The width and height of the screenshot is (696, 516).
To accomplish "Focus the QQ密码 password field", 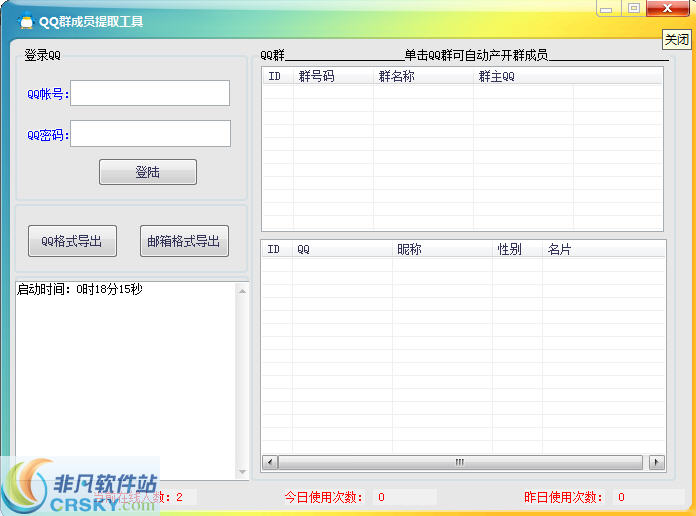I will [x=150, y=133].
